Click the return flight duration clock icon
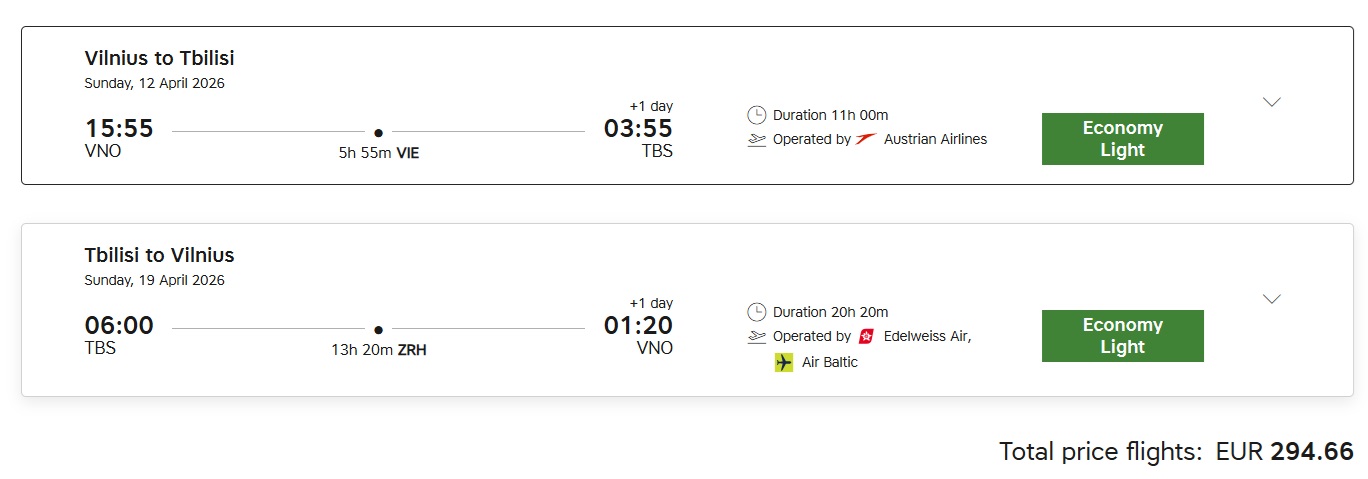Image resolution: width=1368 pixels, height=479 pixels. [x=757, y=312]
